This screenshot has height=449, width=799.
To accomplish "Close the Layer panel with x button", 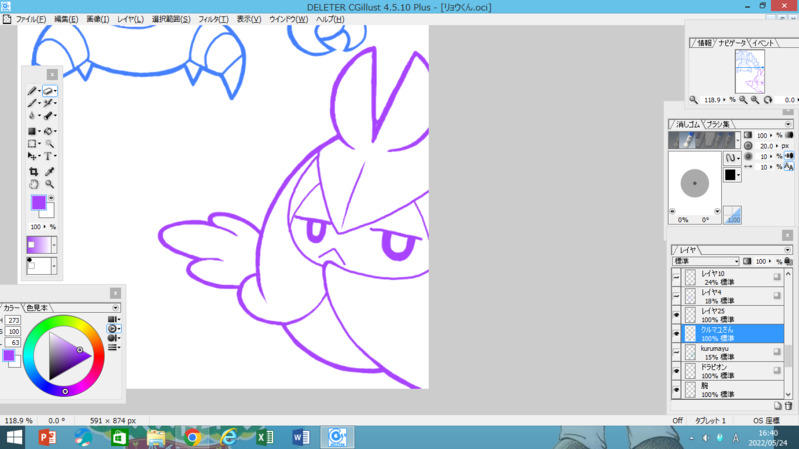I will click(x=787, y=235).
